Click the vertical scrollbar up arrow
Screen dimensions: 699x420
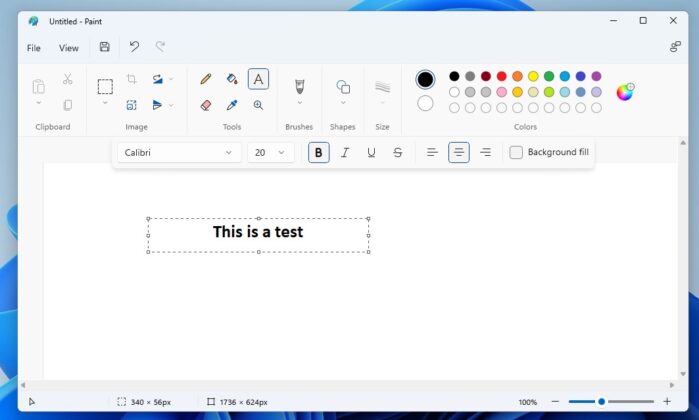[683, 143]
